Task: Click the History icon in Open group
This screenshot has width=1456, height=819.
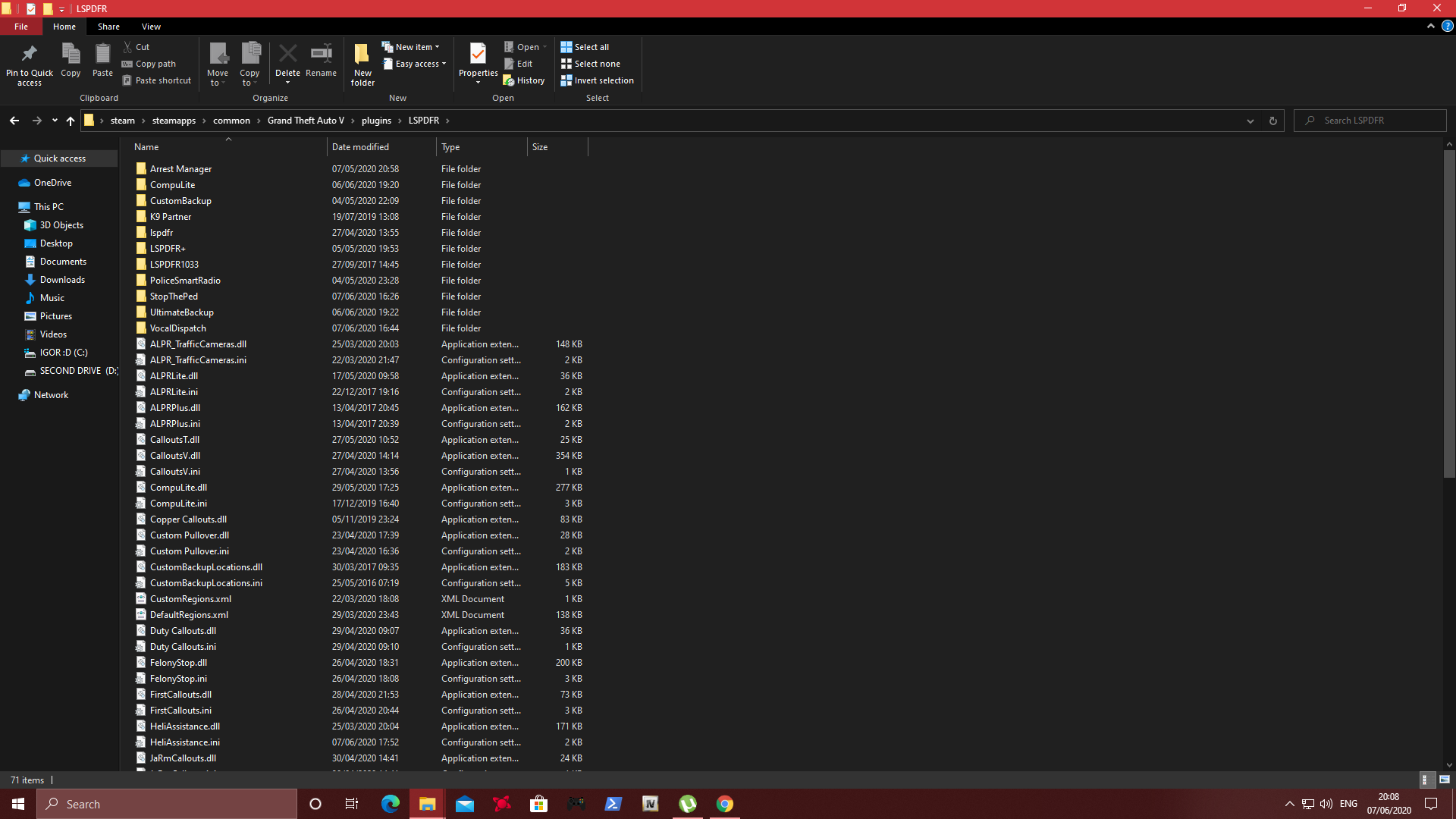Action: pos(523,80)
